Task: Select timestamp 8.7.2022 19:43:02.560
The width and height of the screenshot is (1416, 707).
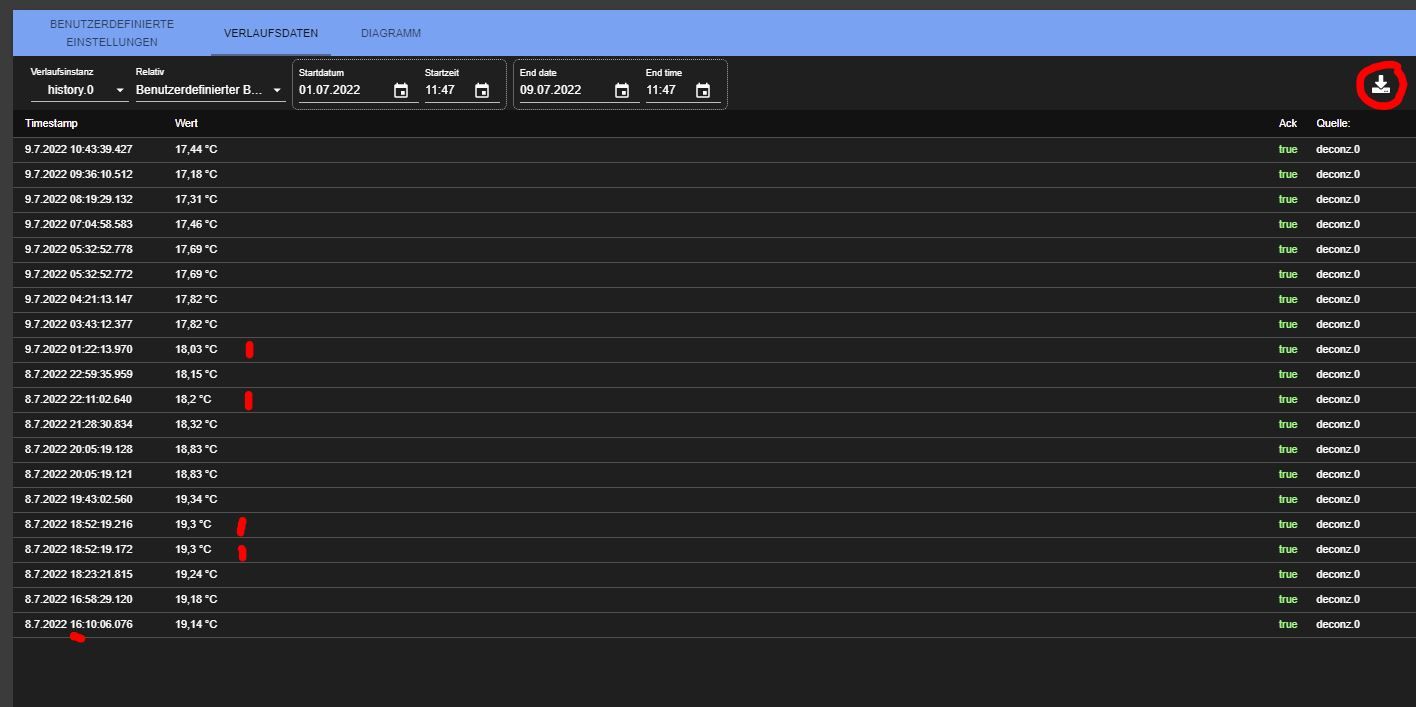Action: coord(79,499)
